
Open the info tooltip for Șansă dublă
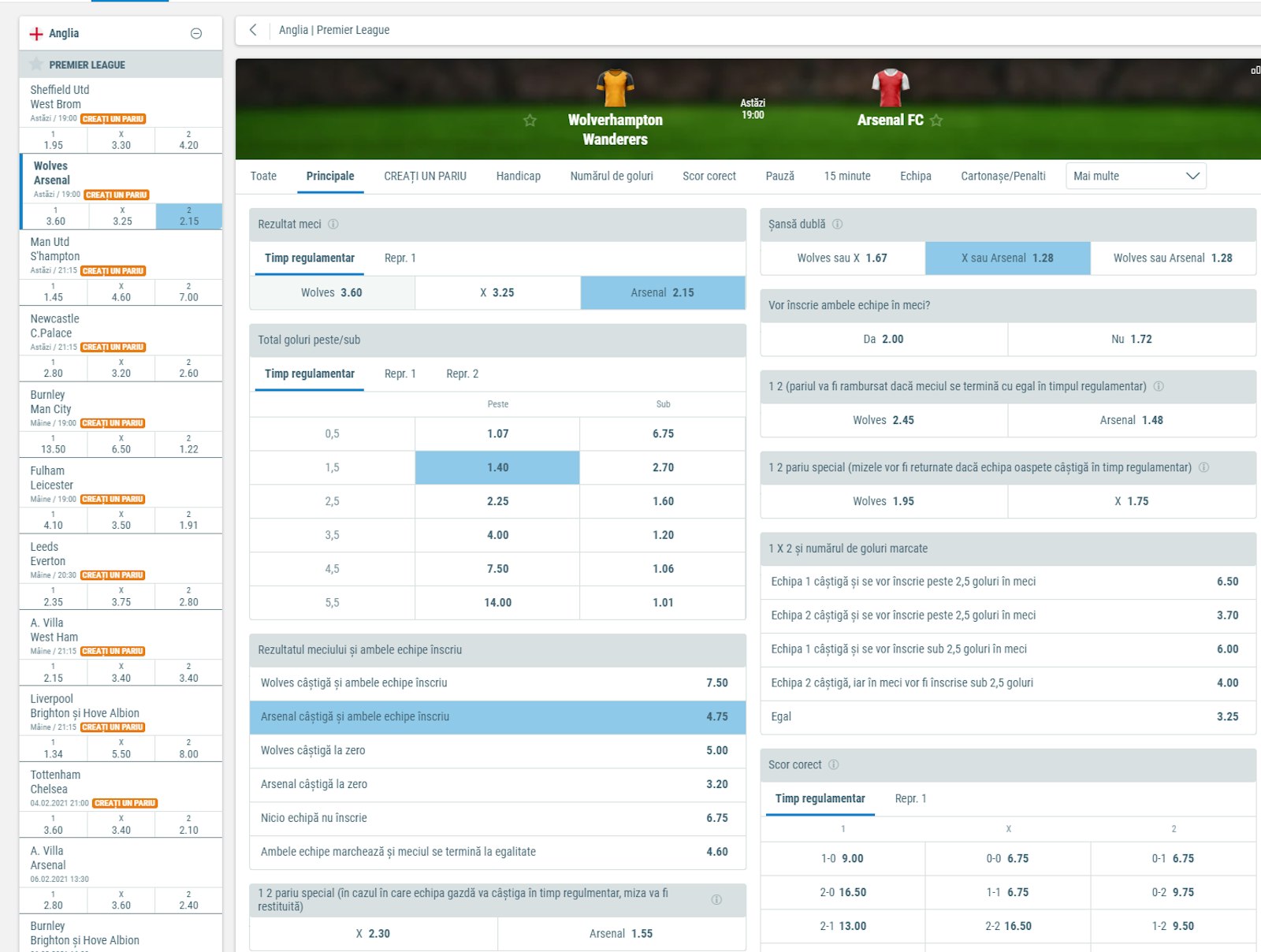[x=839, y=223]
